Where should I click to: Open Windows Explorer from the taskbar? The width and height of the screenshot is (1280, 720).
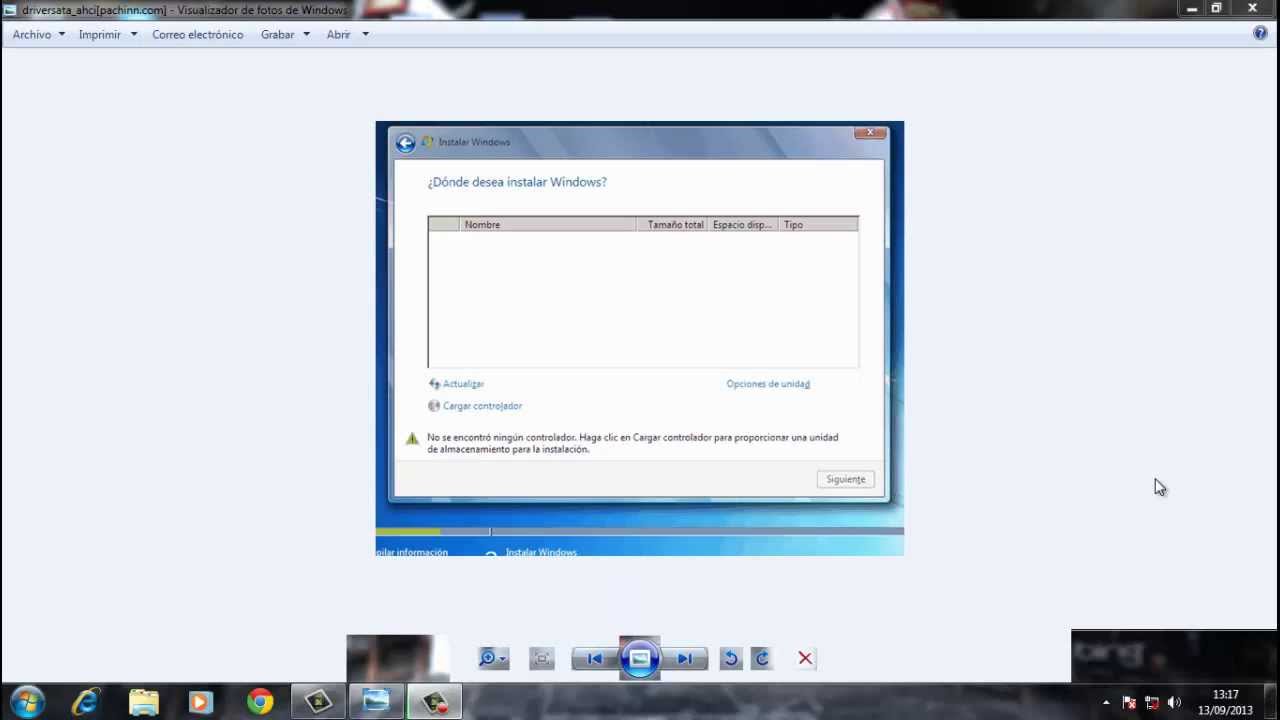click(x=144, y=702)
